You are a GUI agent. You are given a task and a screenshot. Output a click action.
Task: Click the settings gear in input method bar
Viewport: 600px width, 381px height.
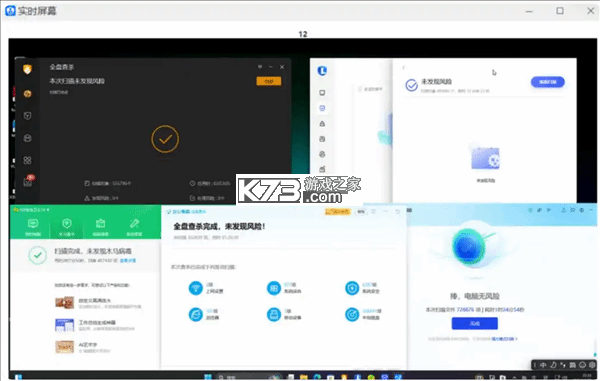[592, 365]
